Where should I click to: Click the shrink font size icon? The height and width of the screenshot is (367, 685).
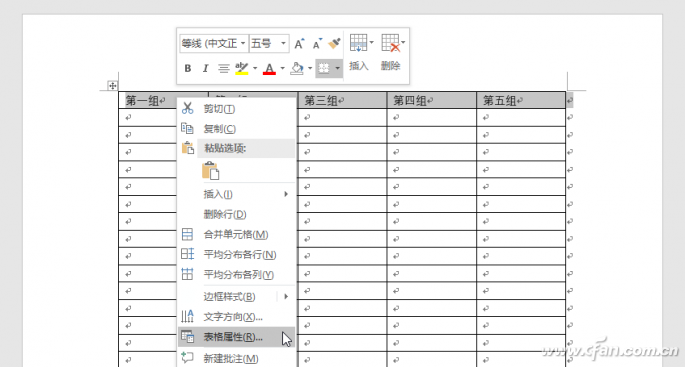(317, 43)
